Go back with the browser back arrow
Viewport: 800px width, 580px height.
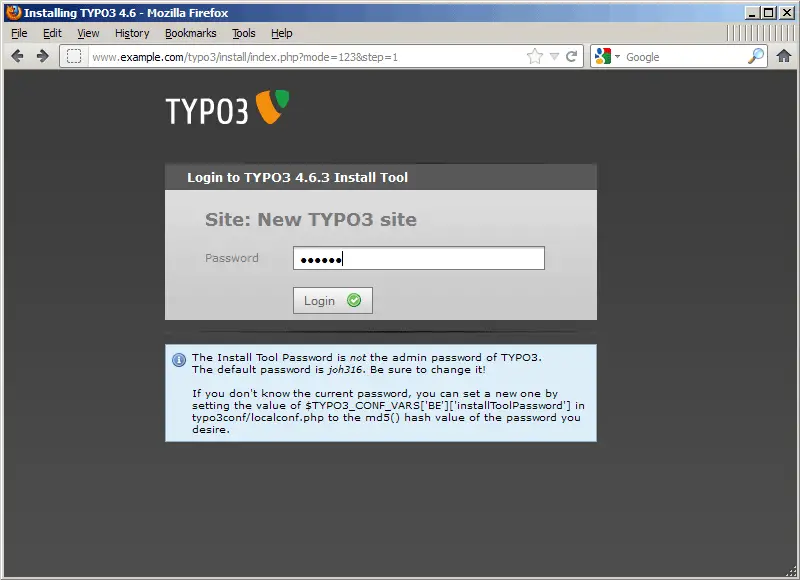coord(17,56)
